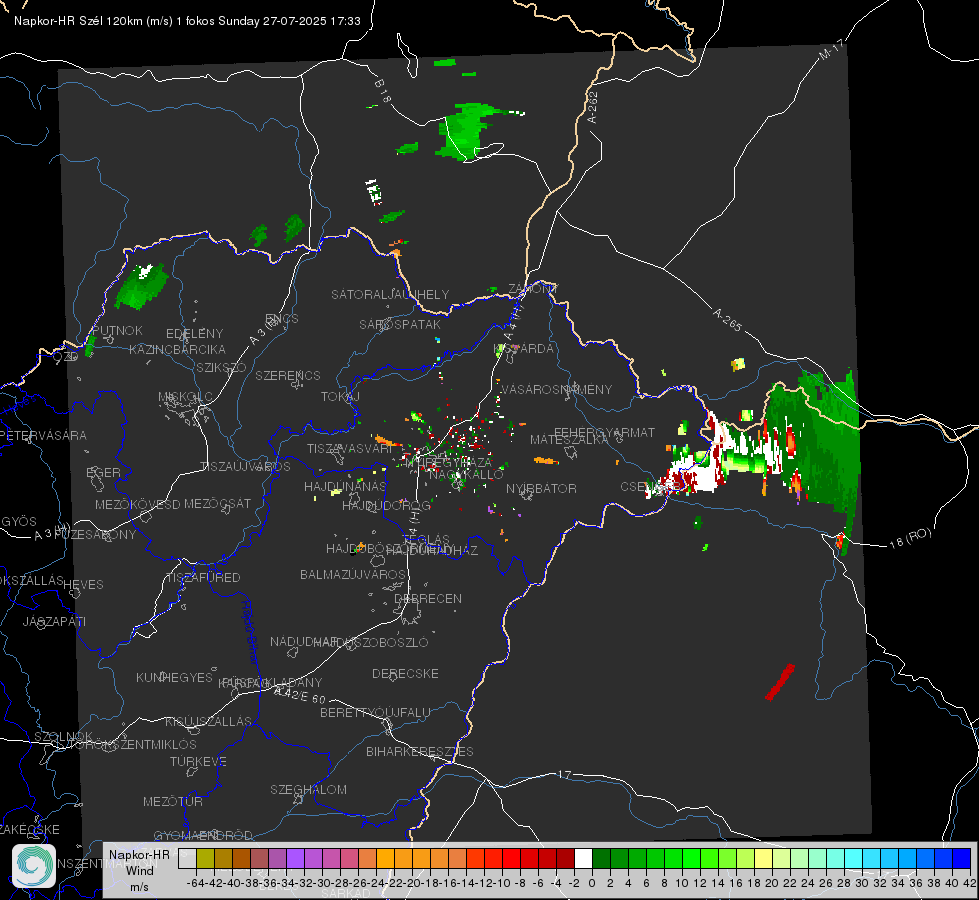The width and height of the screenshot is (979, 900).
Task: Click the SZIKSZÓ town label
Action: coord(221,367)
